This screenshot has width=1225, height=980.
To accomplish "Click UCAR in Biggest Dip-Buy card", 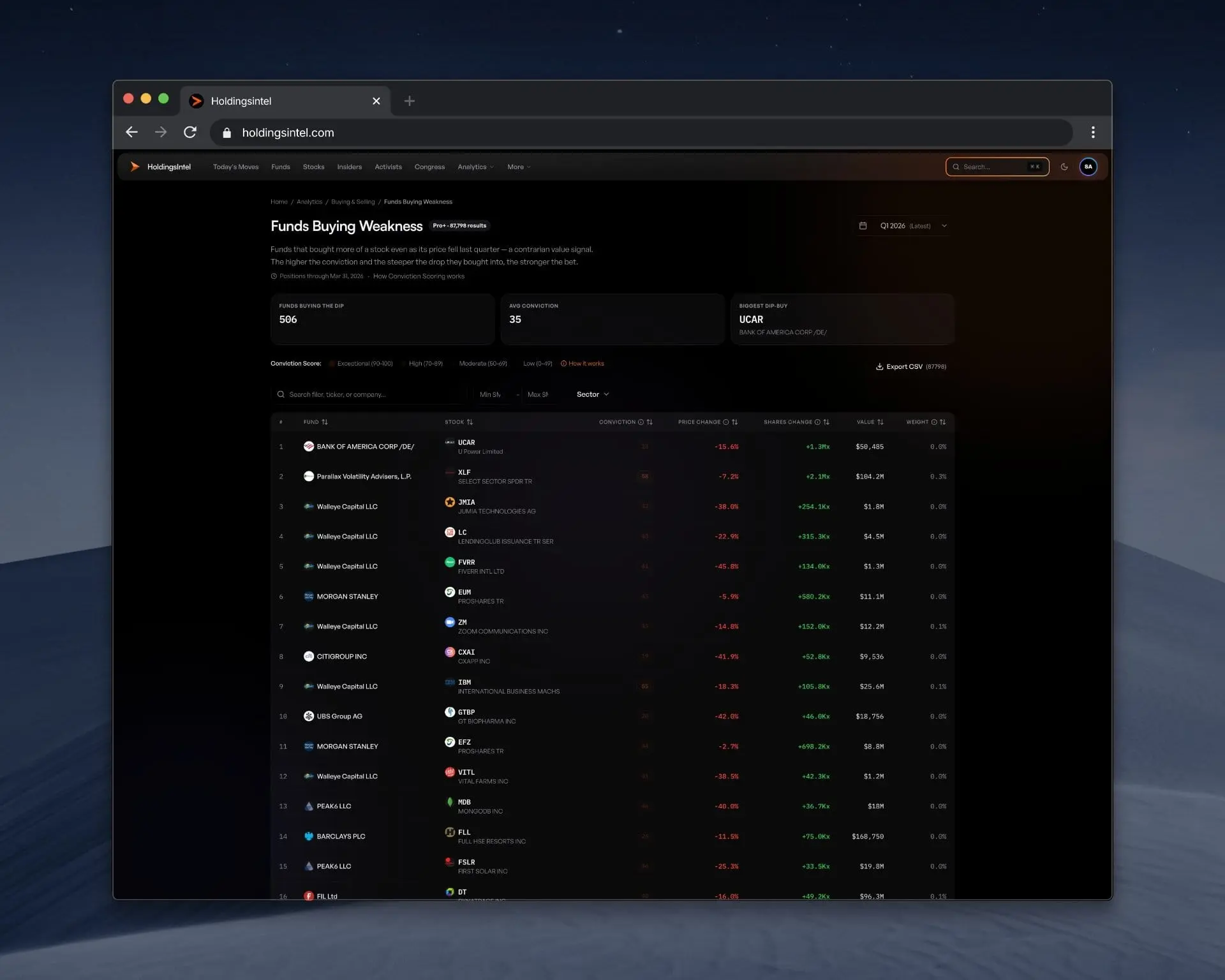I will click(x=751, y=320).
